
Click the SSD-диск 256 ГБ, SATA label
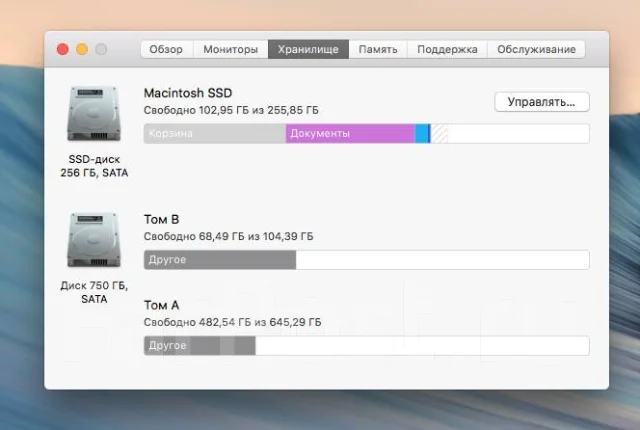click(94, 166)
